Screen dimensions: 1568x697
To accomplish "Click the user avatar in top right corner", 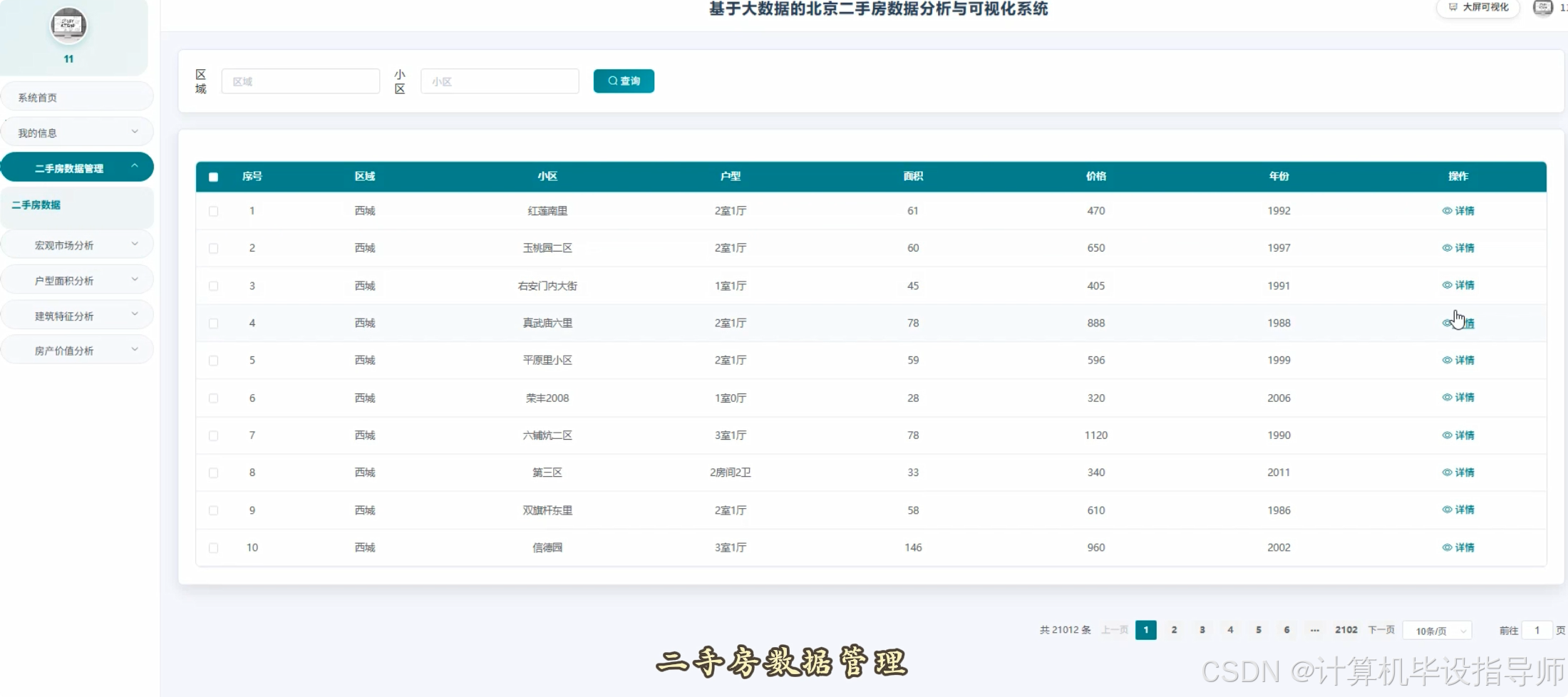I will tap(1542, 8).
